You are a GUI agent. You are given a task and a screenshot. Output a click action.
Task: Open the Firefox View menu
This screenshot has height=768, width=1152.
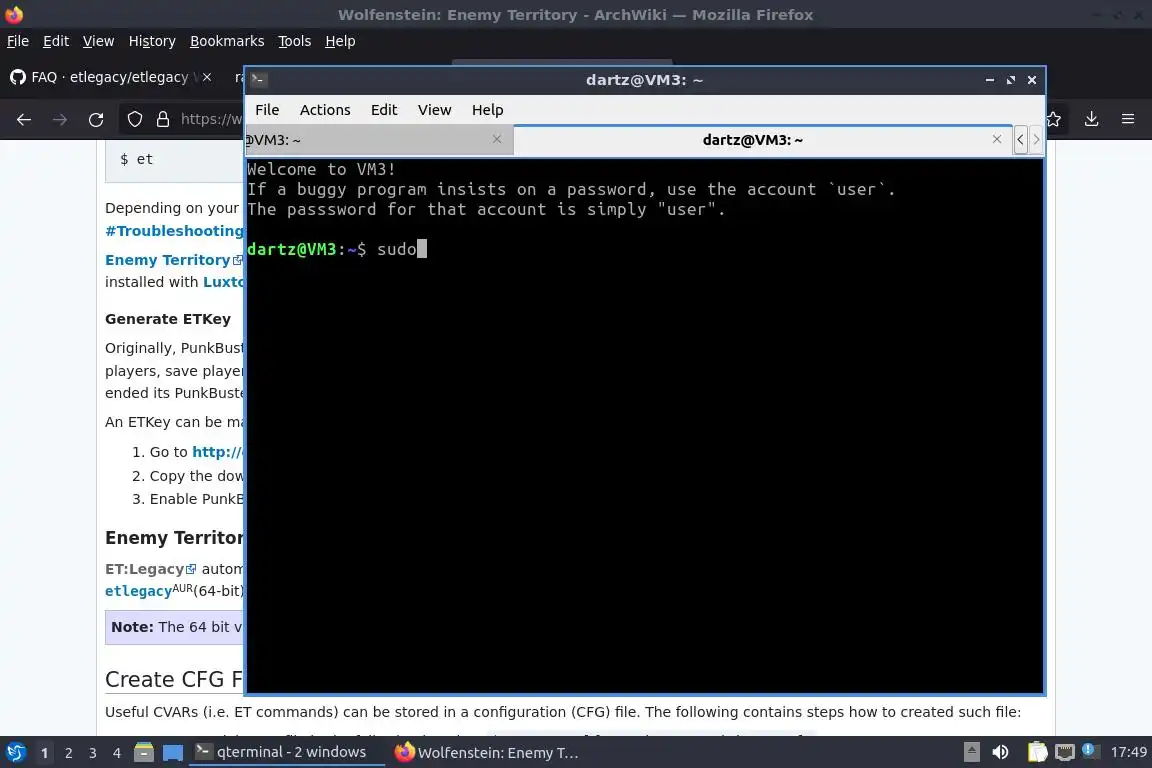98,41
